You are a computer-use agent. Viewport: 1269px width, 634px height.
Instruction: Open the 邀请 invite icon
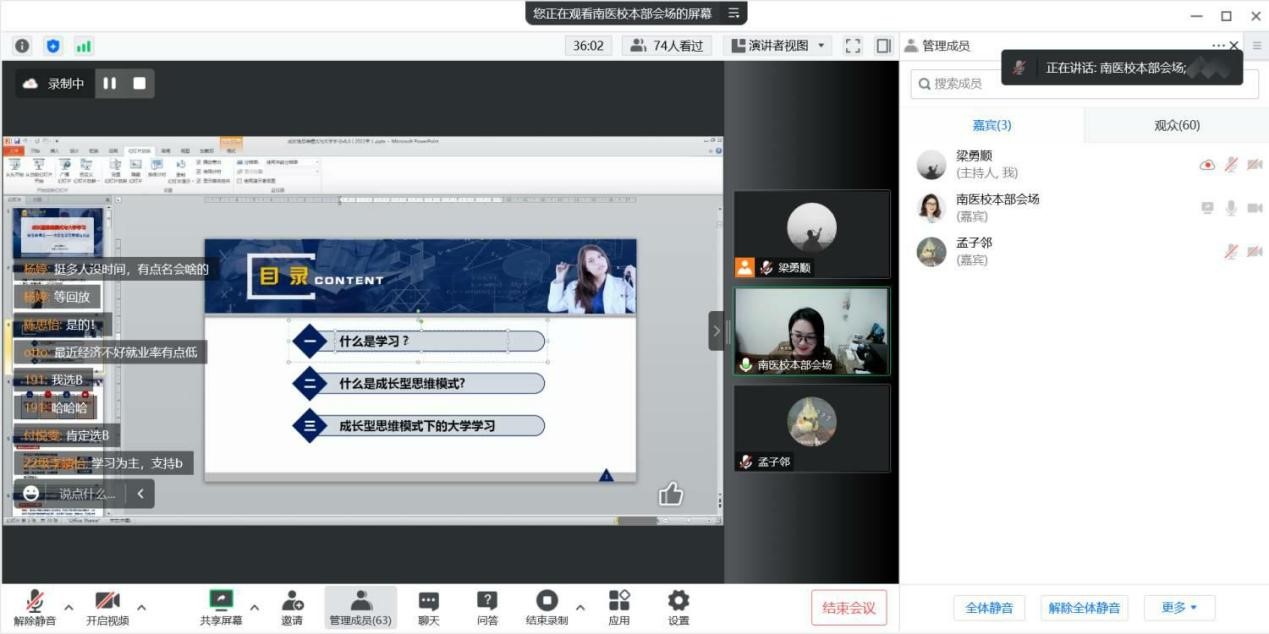[x=292, y=606]
